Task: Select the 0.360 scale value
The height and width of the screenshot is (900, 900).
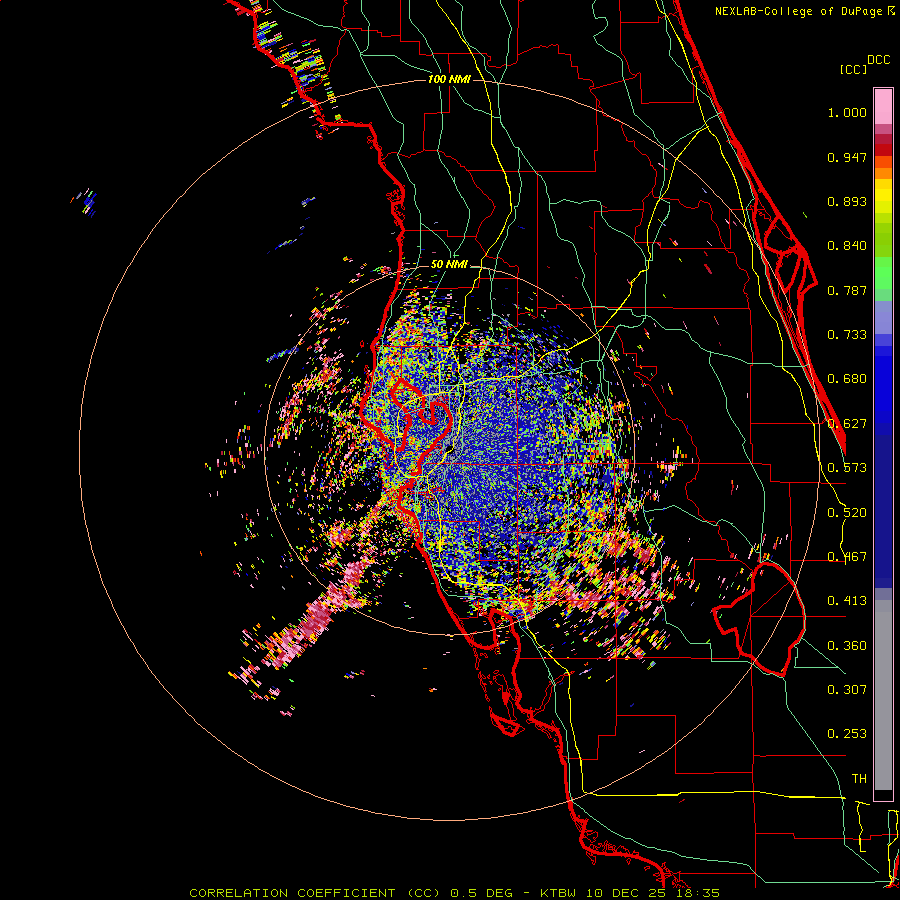Action: tap(847, 646)
